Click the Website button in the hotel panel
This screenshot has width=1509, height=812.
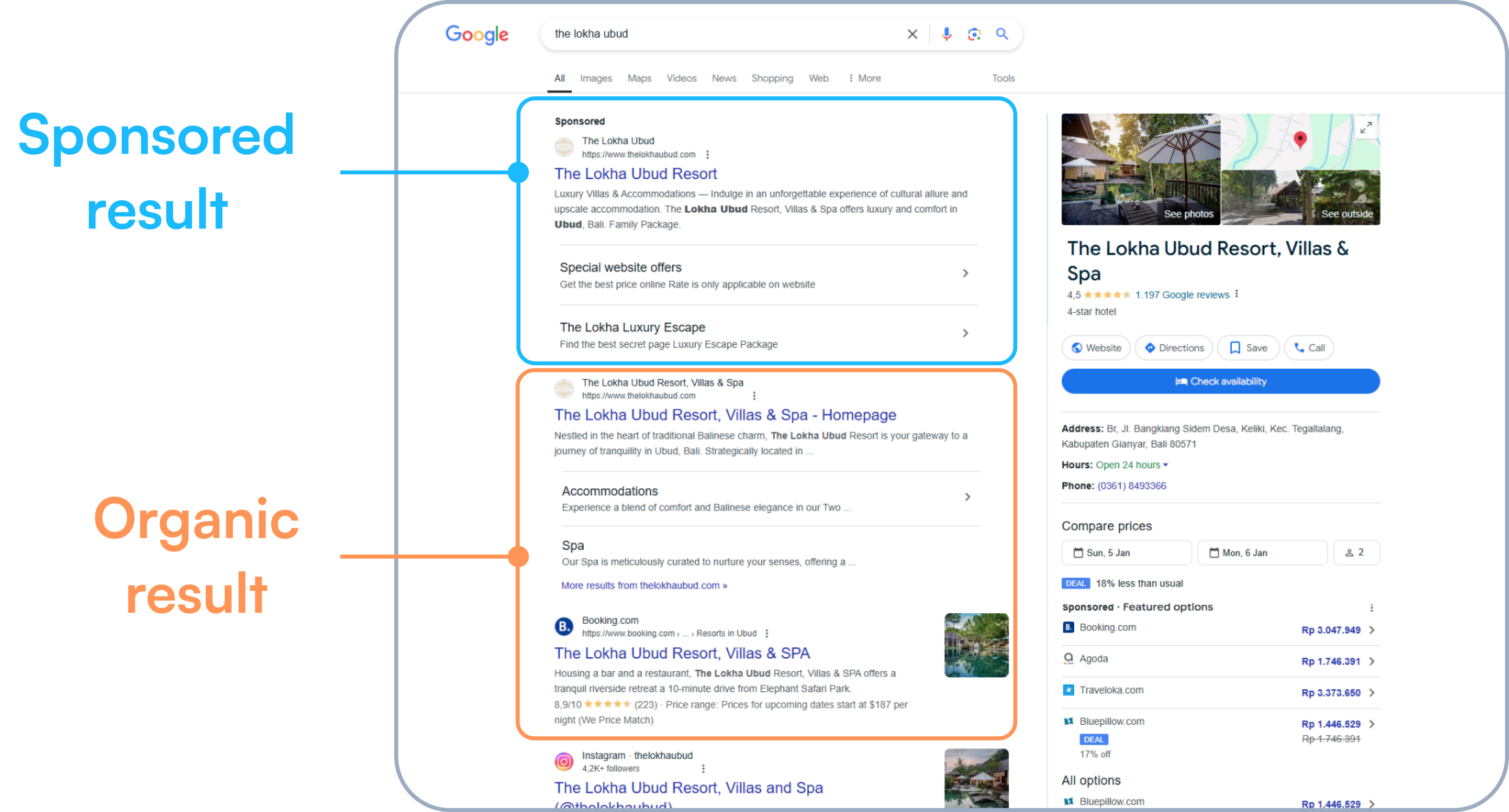[x=1095, y=348]
